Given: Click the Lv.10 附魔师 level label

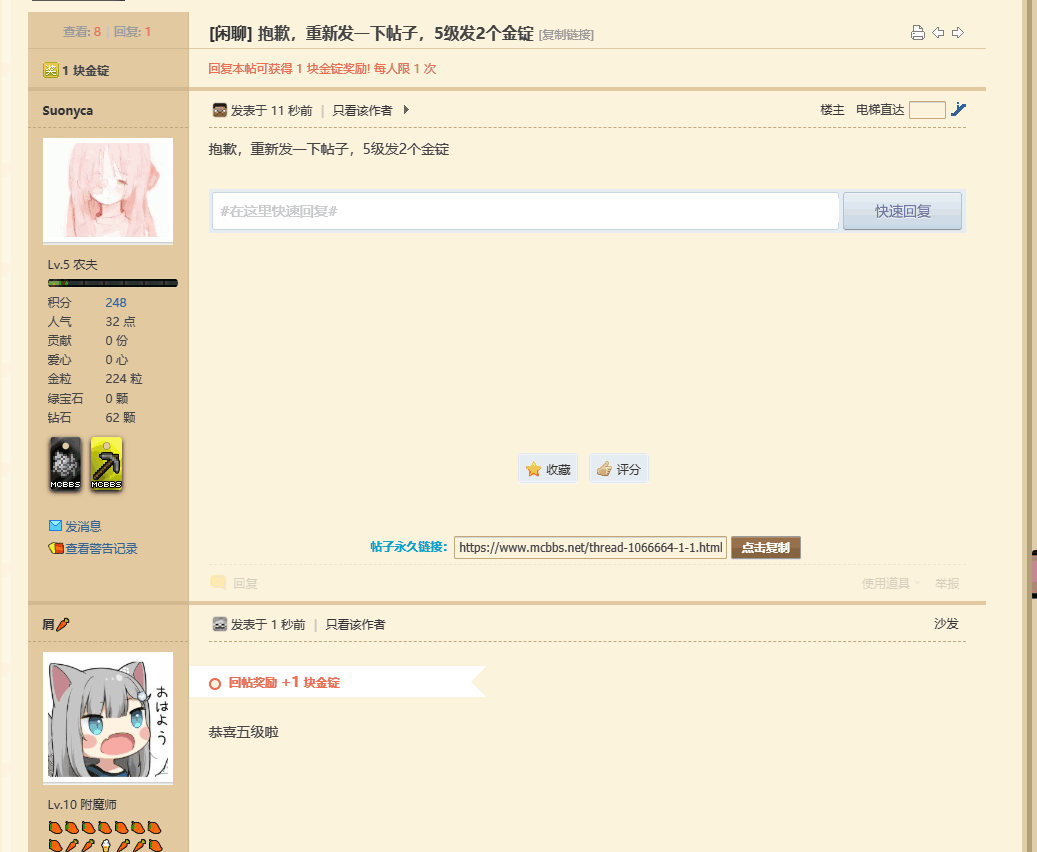Looking at the screenshot, I should 82,804.
